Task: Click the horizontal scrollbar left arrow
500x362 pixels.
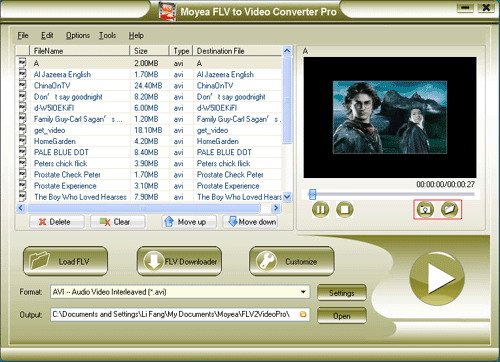Action: point(21,208)
